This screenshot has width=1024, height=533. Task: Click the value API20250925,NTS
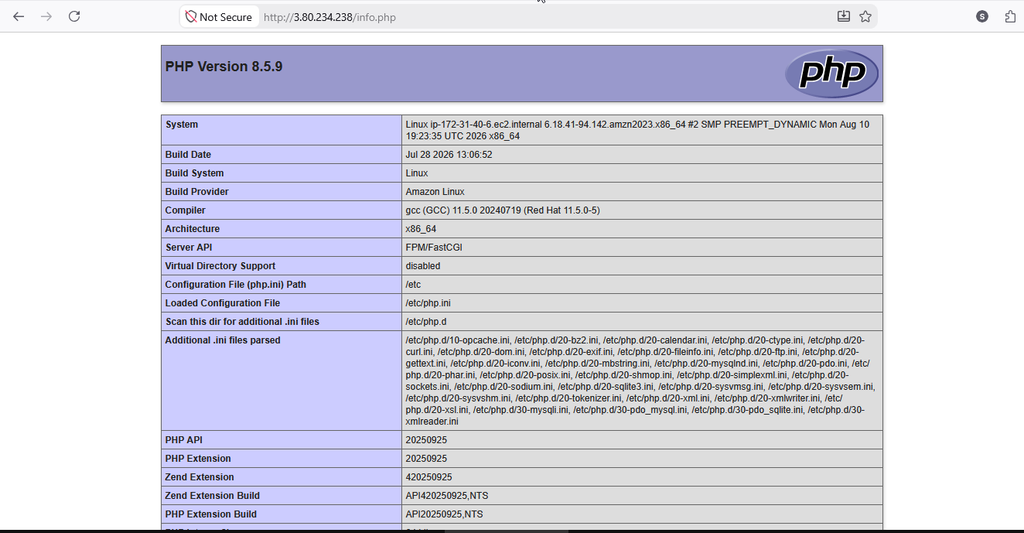pos(444,514)
